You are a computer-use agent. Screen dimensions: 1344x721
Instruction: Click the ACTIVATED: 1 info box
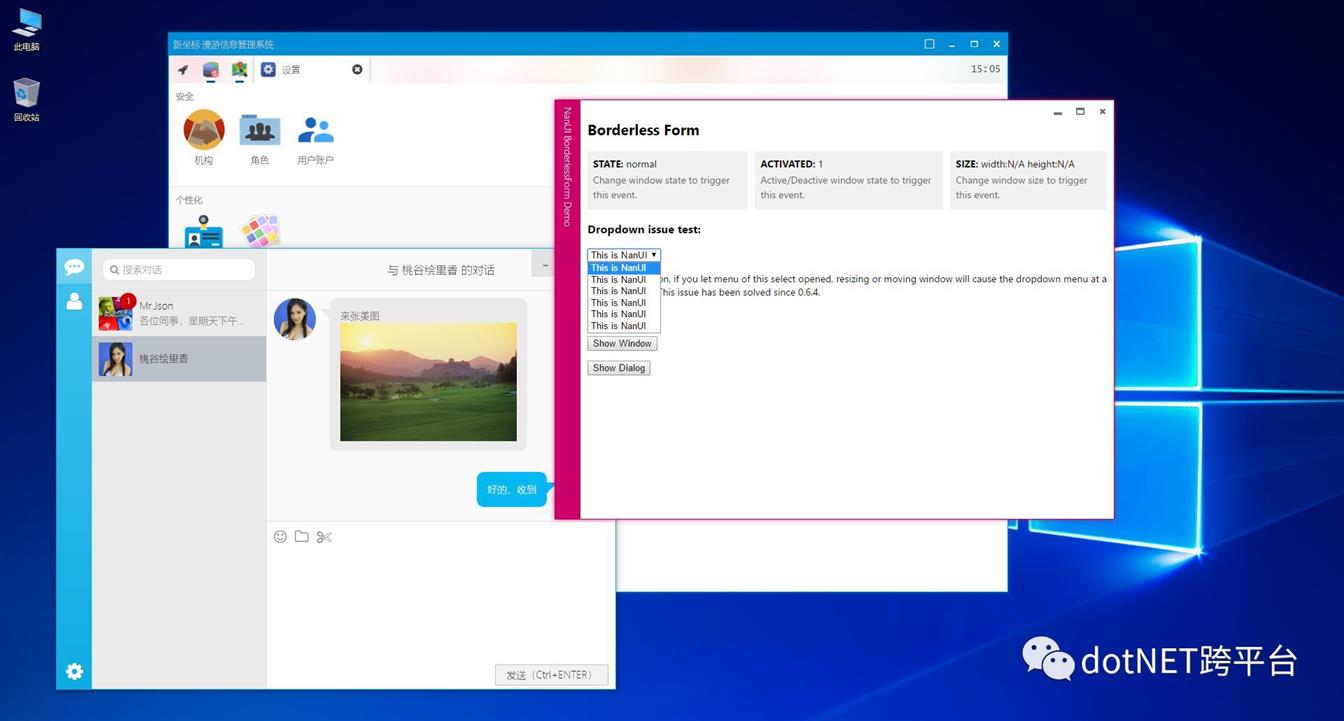[848, 180]
